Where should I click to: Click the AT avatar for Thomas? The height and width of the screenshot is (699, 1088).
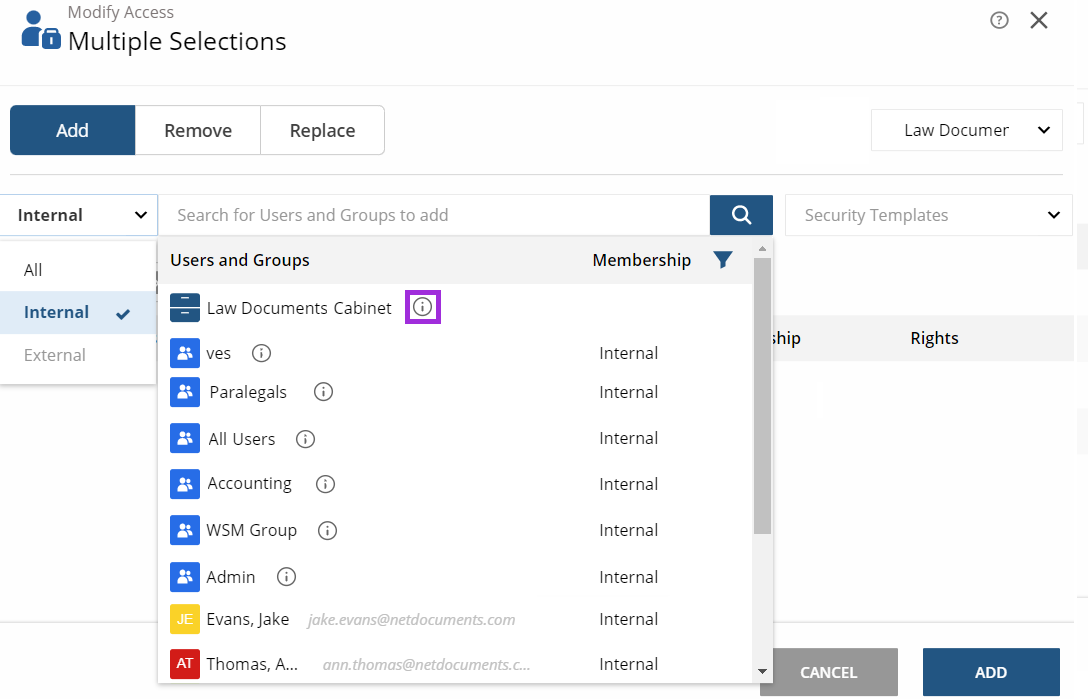(x=185, y=664)
